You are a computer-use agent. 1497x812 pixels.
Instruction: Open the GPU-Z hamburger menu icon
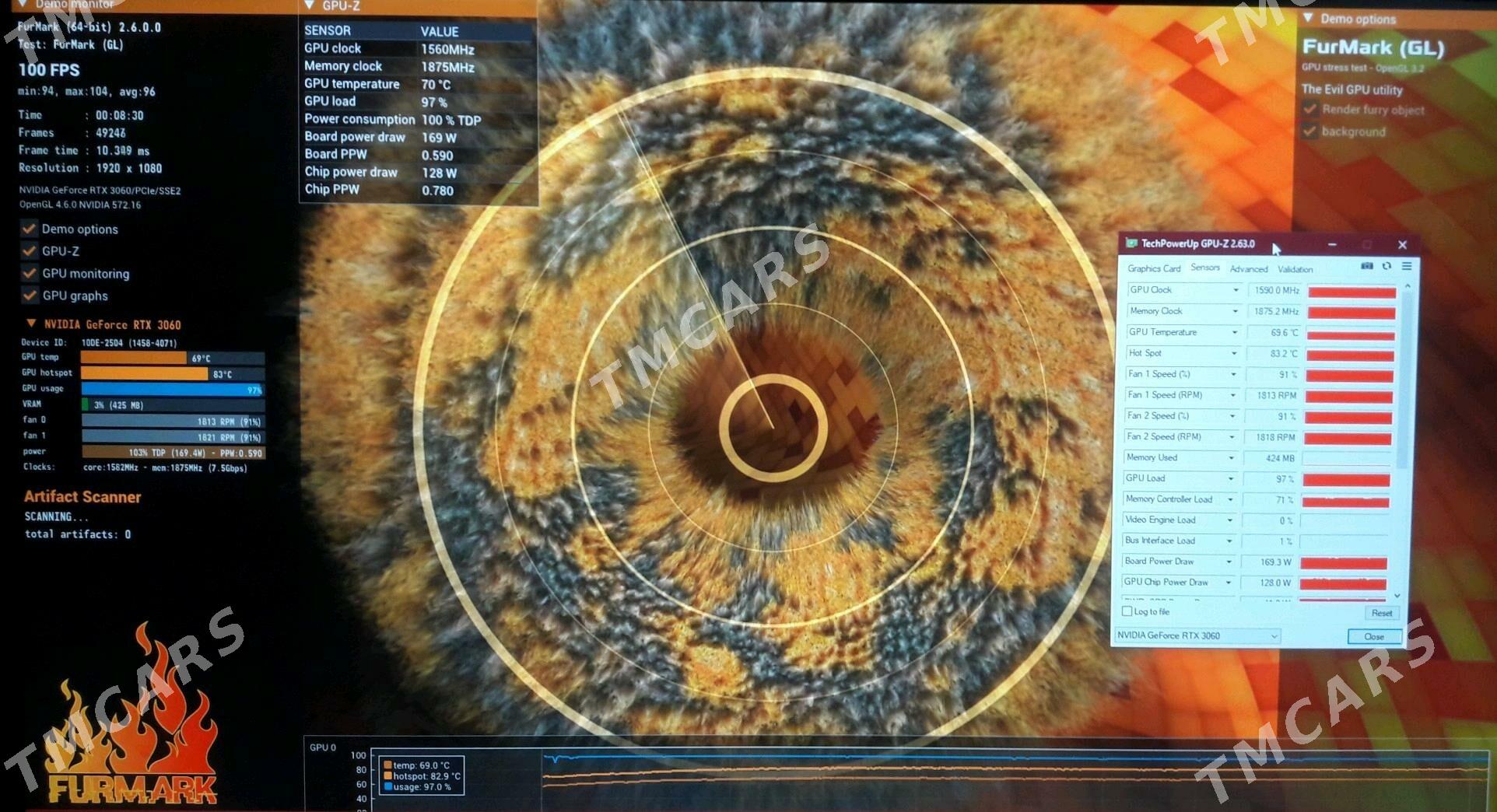point(1407,266)
